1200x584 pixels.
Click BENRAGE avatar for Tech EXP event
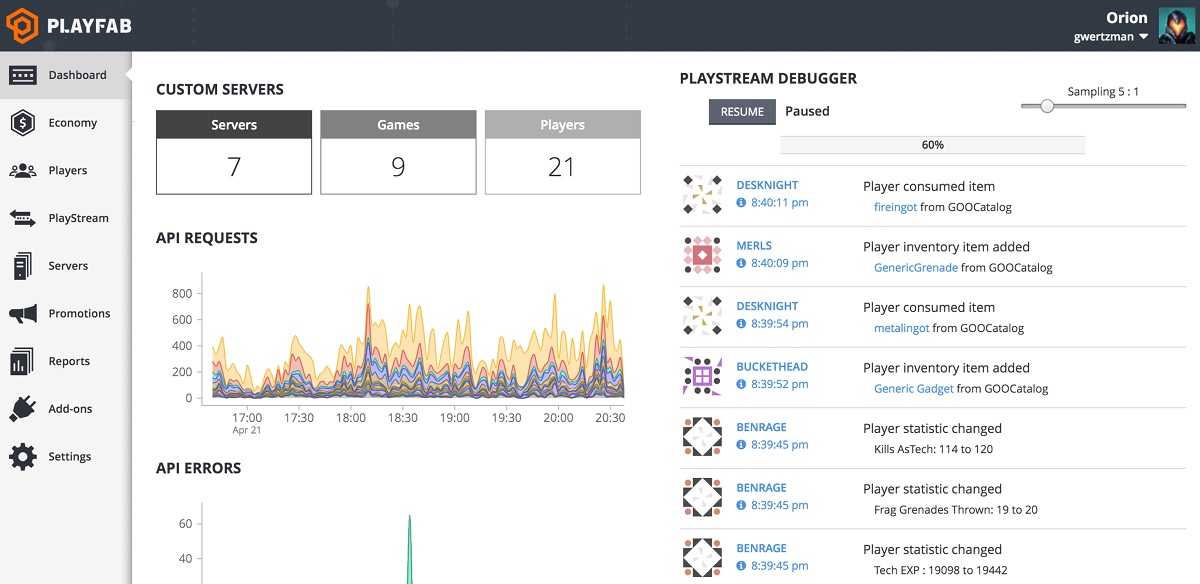[703, 557]
